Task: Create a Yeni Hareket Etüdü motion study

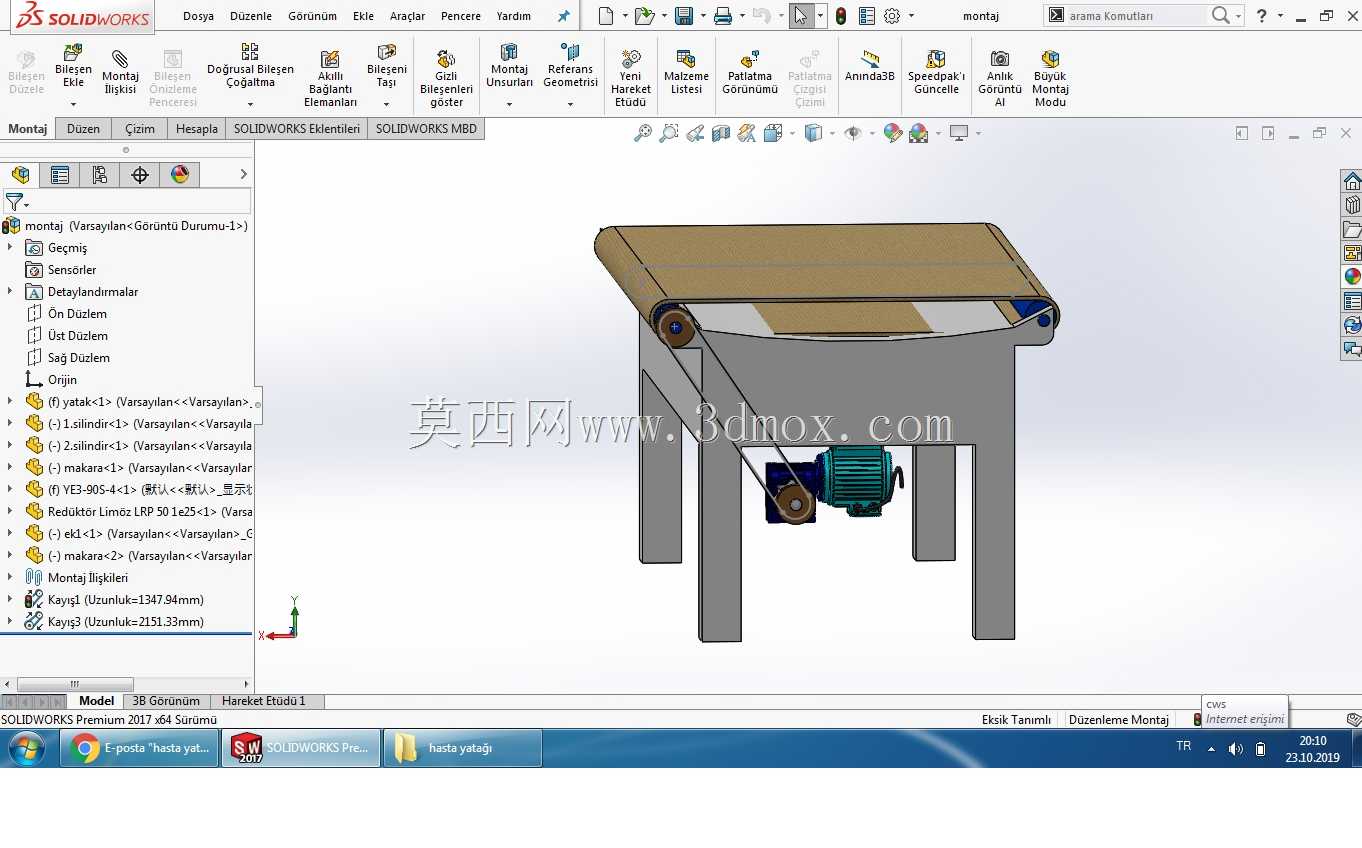Action: [x=630, y=79]
